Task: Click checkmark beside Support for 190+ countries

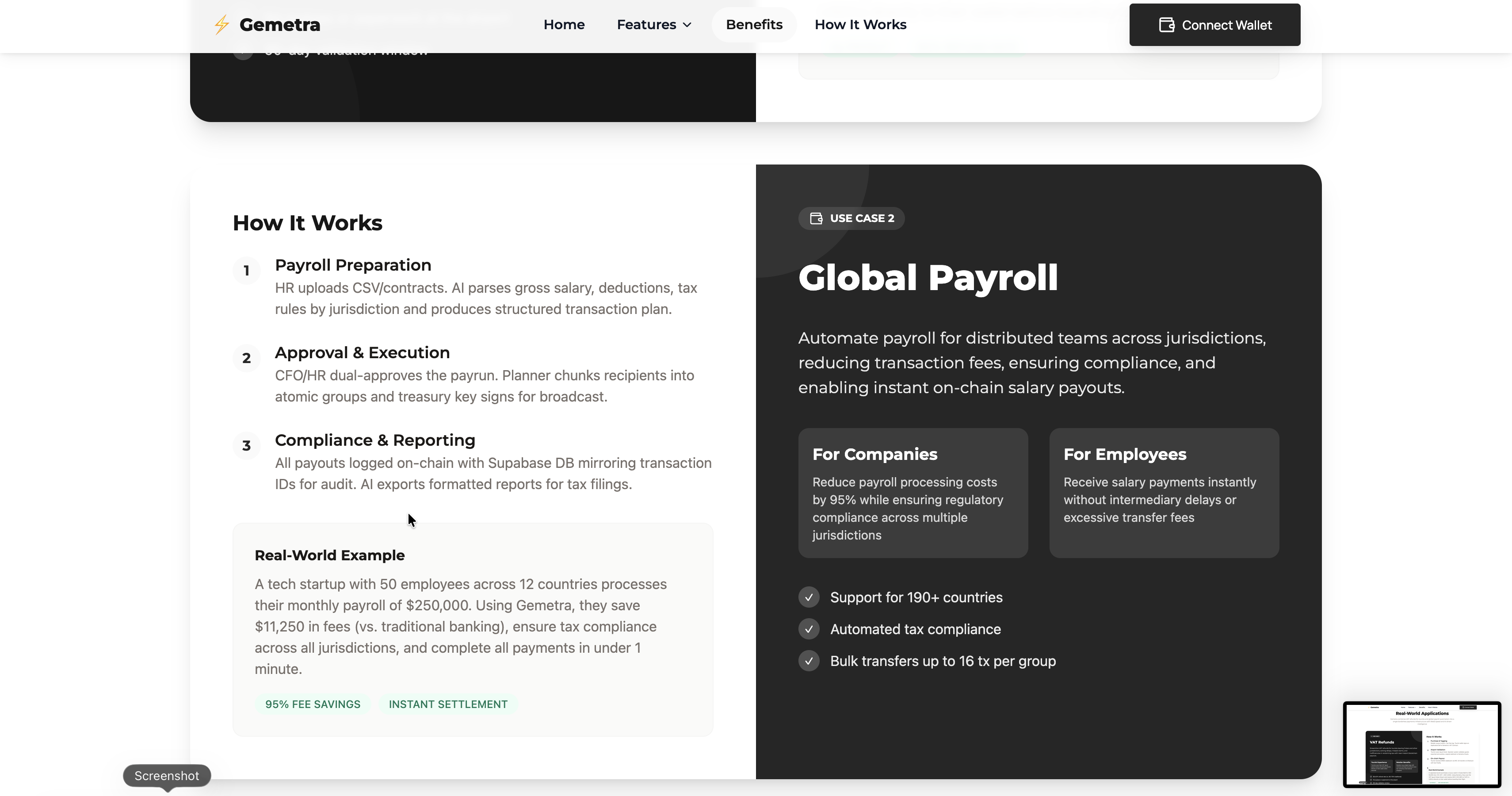Action: click(809, 597)
